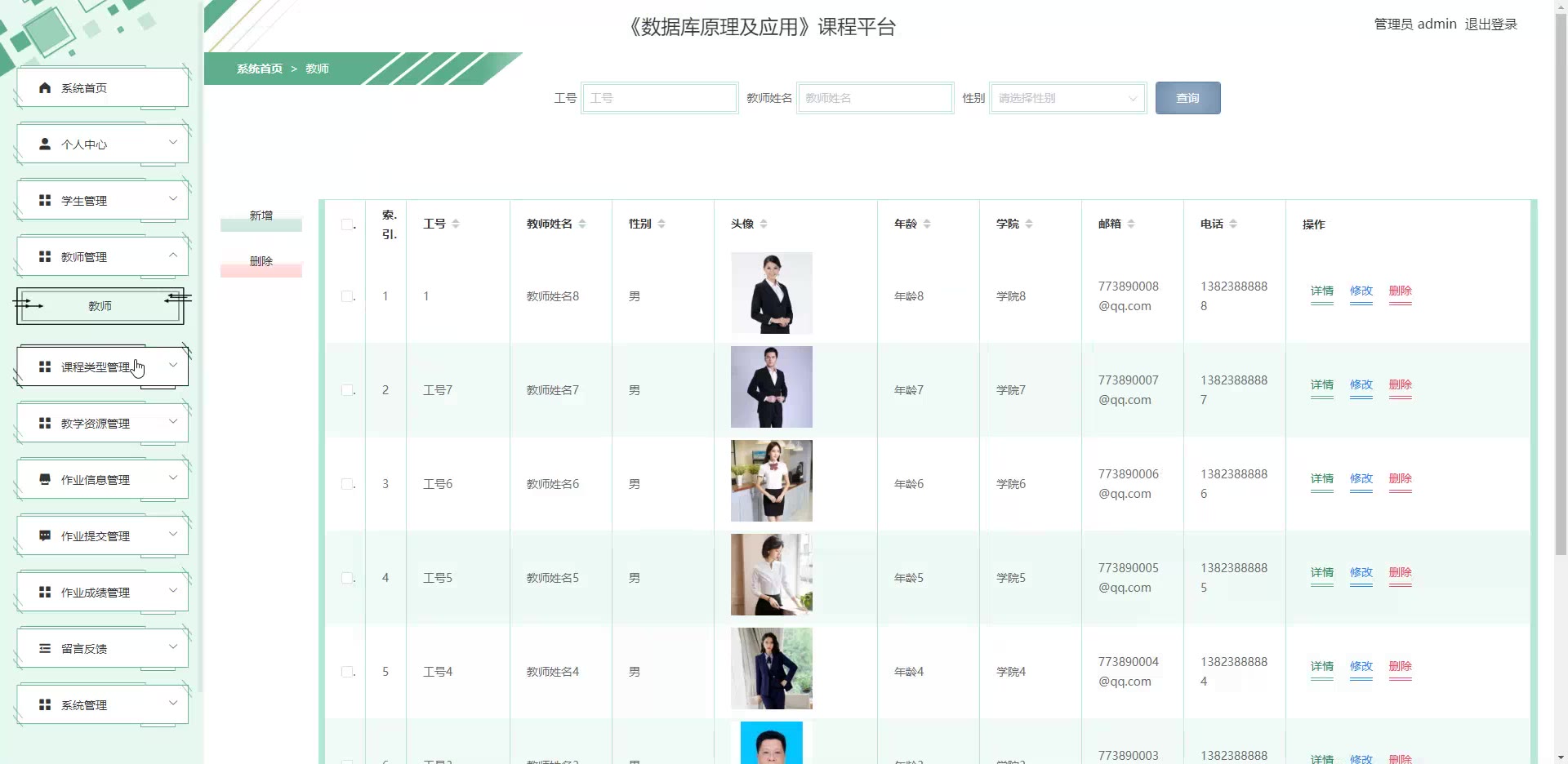1568x764 pixels.
Task: Check the row checkbox for 教师姓名5
Action: [347, 578]
